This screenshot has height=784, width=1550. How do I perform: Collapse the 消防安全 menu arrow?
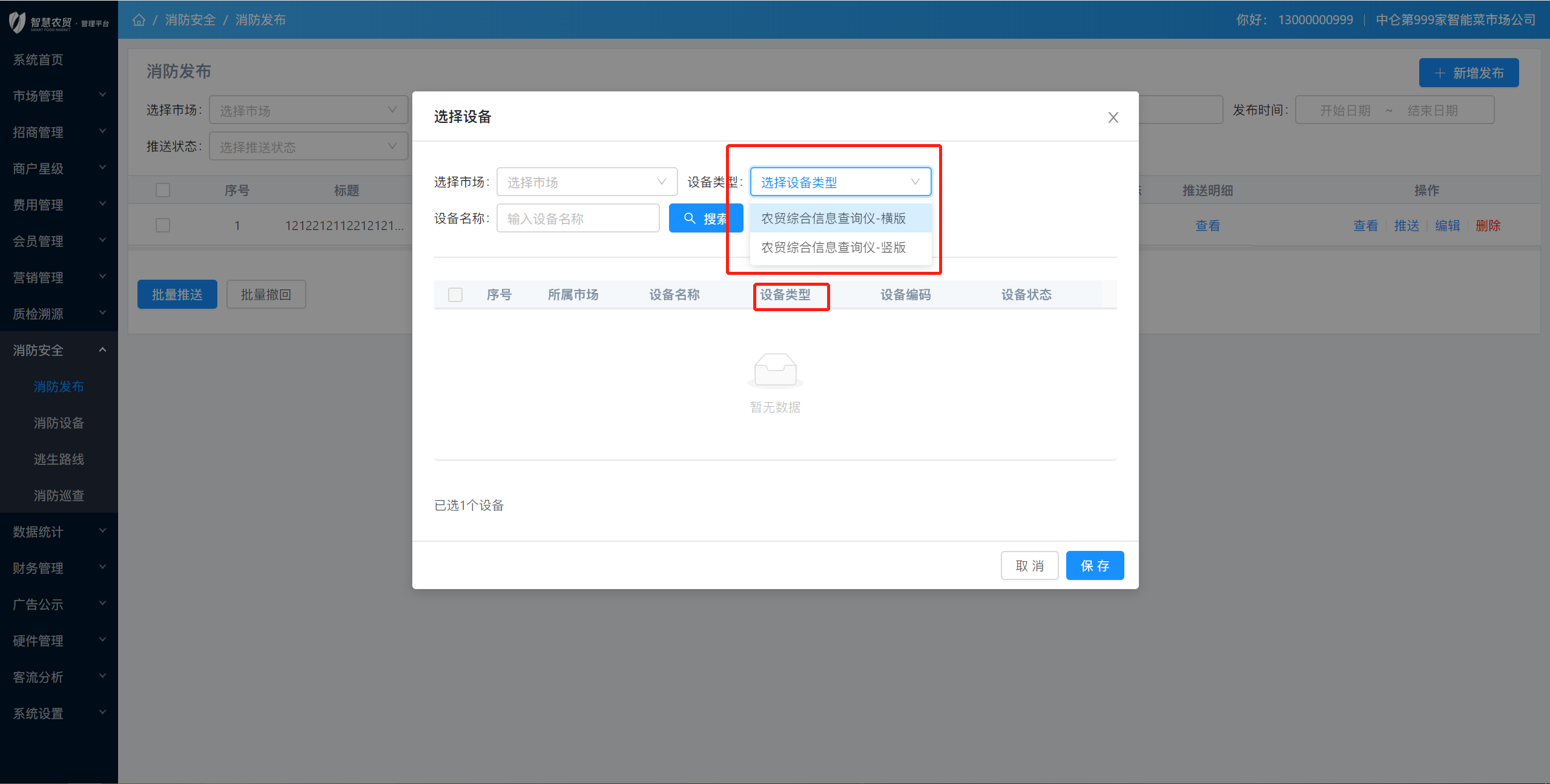[102, 350]
